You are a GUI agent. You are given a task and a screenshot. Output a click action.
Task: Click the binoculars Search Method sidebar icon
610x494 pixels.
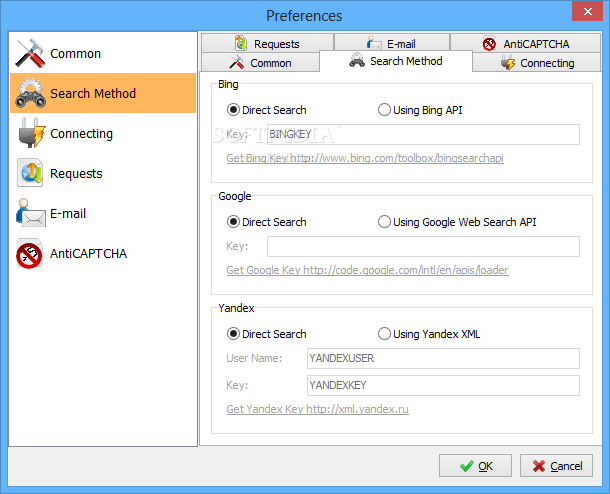[x=30, y=93]
